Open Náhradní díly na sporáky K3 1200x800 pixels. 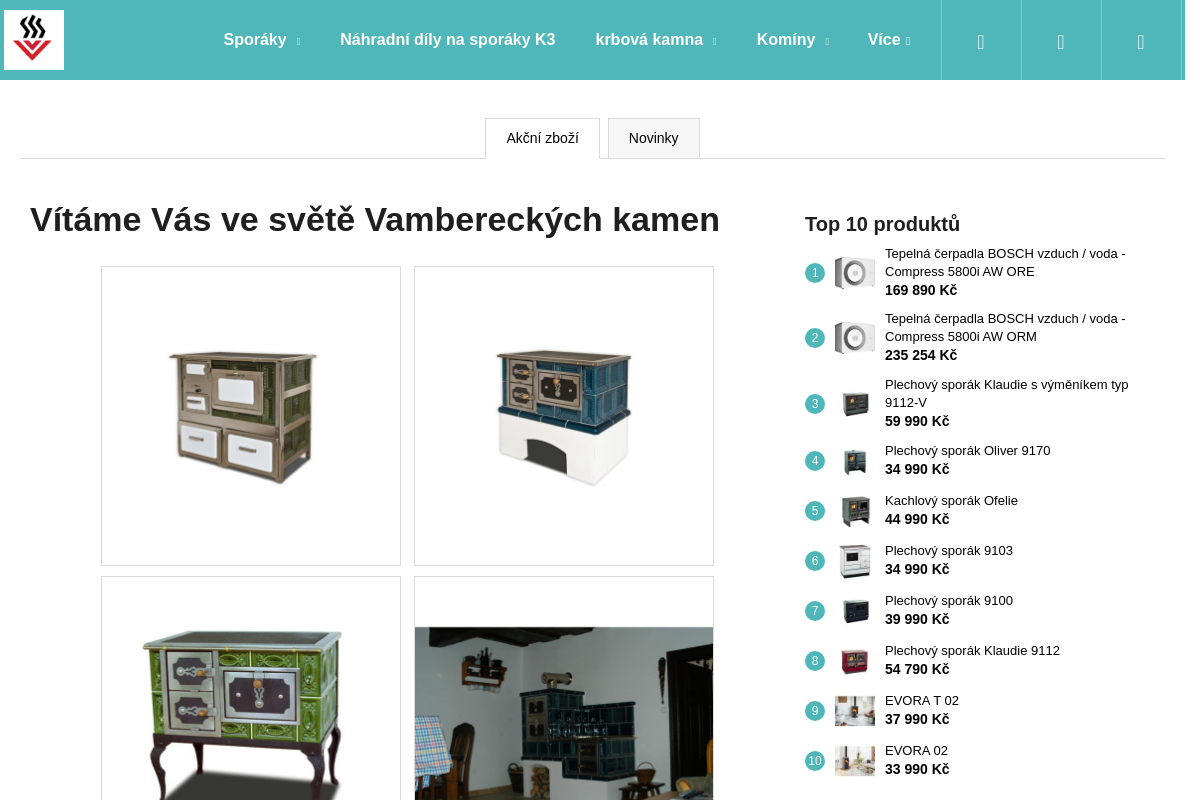click(447, 40)
